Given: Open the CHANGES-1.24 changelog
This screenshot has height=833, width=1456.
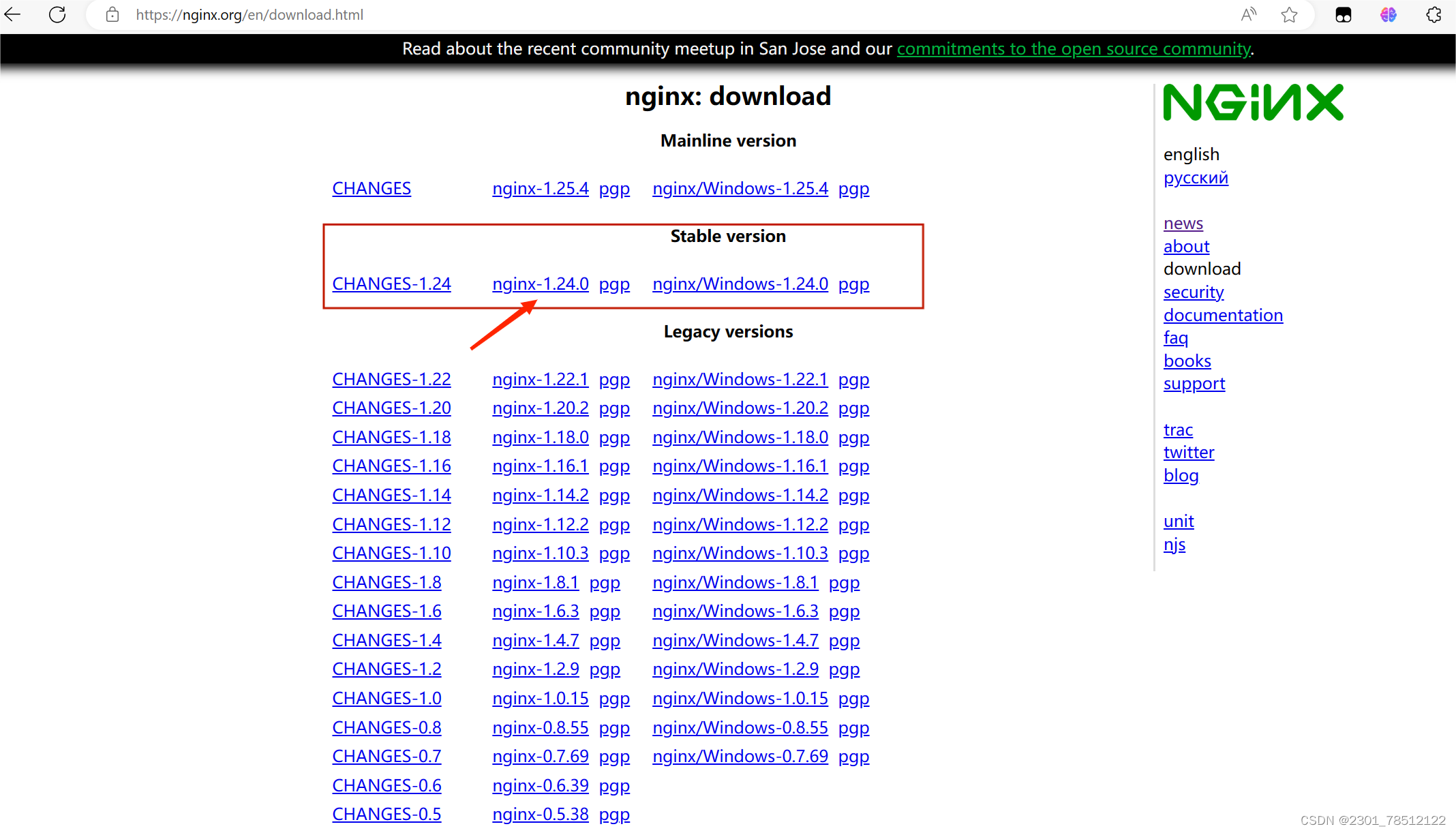Looking at the screenshot, I should (x=391, y=284).
